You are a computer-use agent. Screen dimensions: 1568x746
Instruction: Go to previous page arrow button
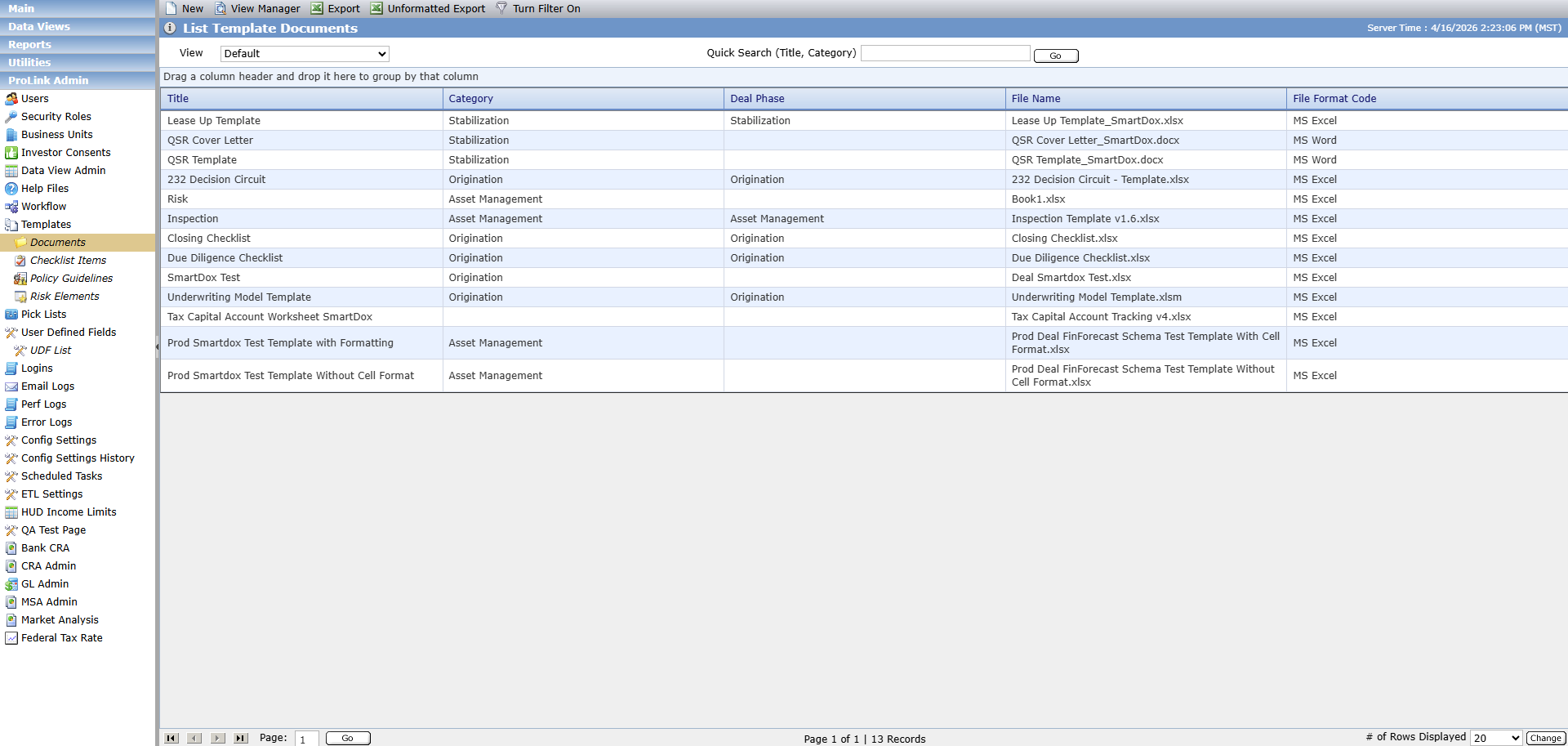point(194,738)
